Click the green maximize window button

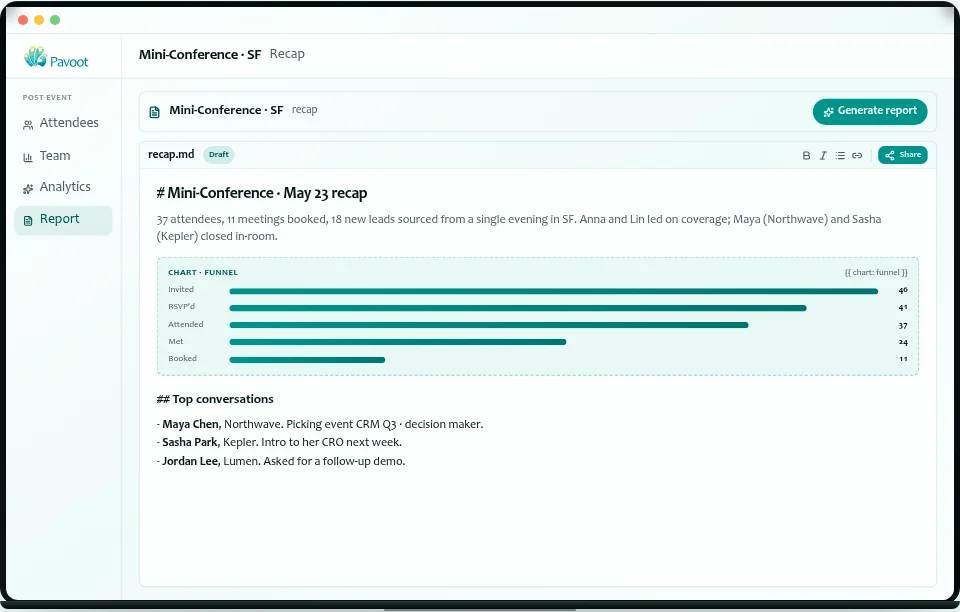(x=55, y=20)
